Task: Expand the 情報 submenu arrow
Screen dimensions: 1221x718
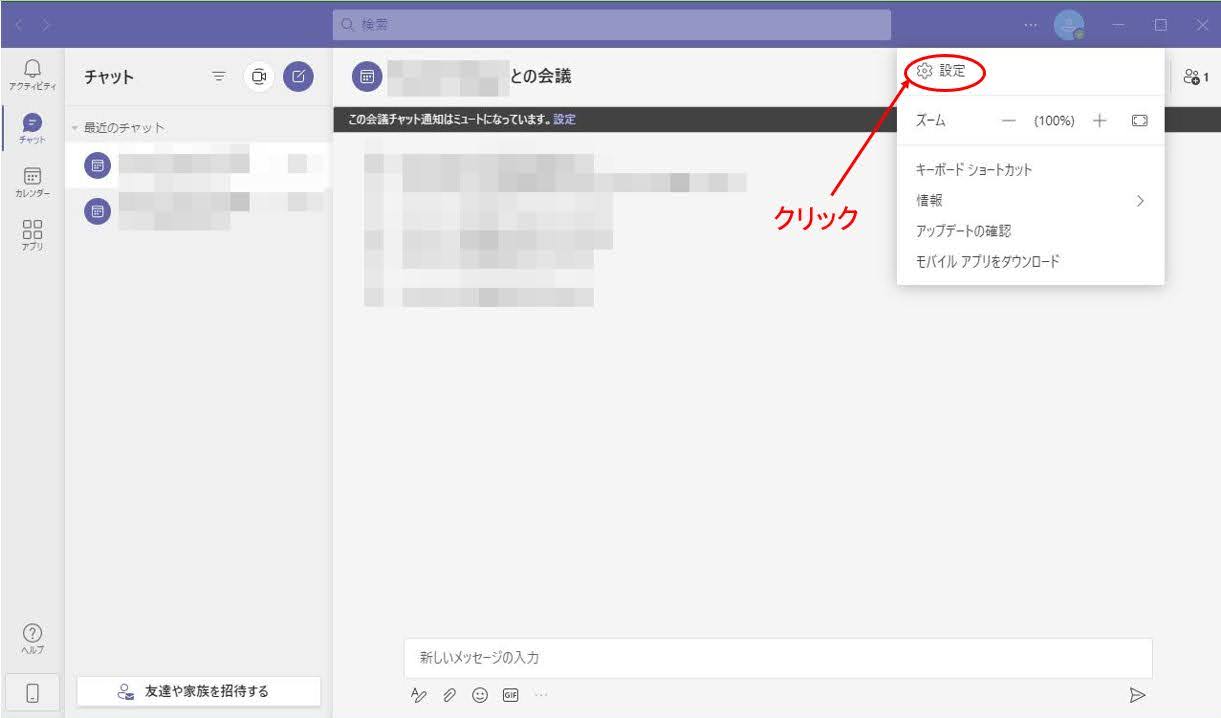Action: pyautogui.click(x=1140, y=200)
